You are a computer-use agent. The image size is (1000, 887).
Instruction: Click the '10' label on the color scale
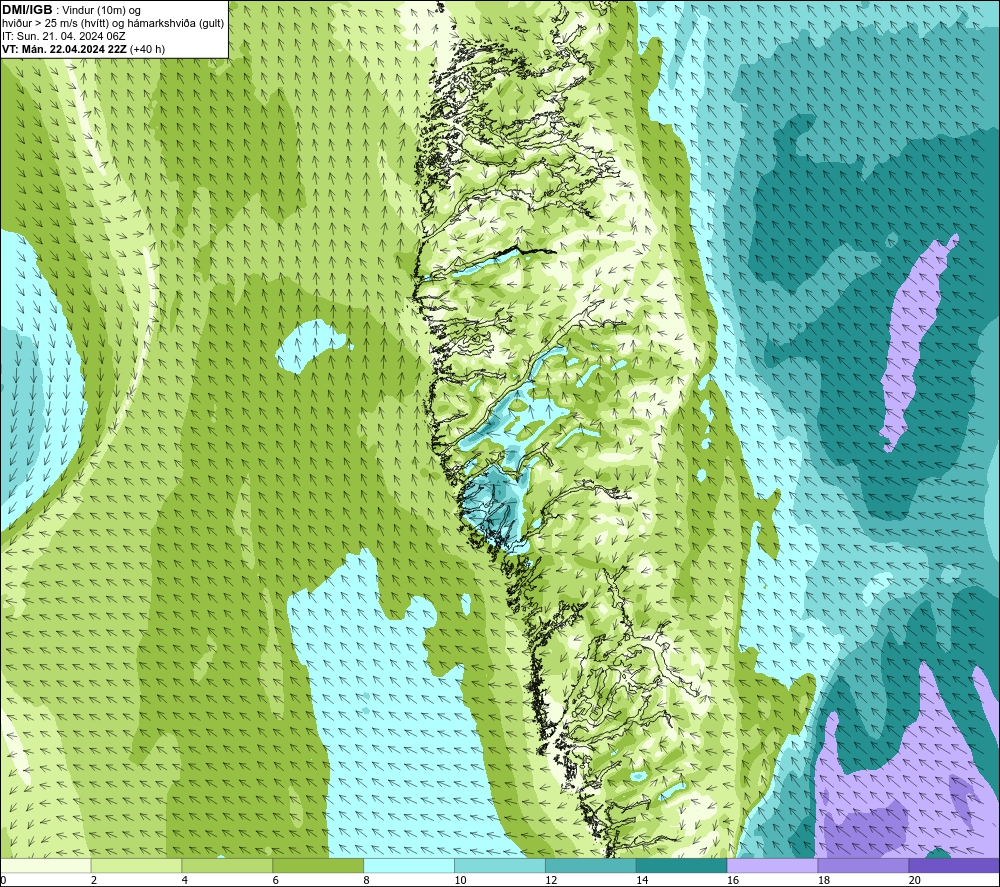pos(460,880)
